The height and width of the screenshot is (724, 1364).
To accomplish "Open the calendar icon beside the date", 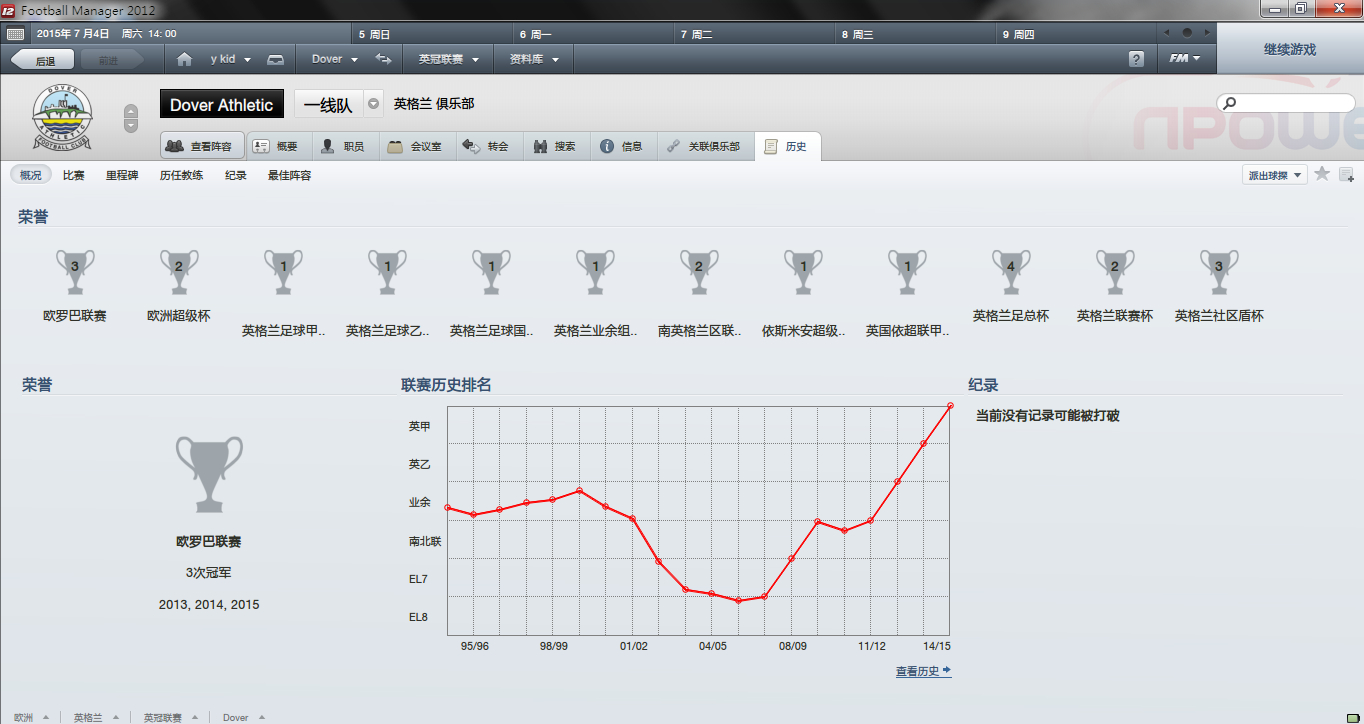I will pyautogui.click(x=15, y=33).
